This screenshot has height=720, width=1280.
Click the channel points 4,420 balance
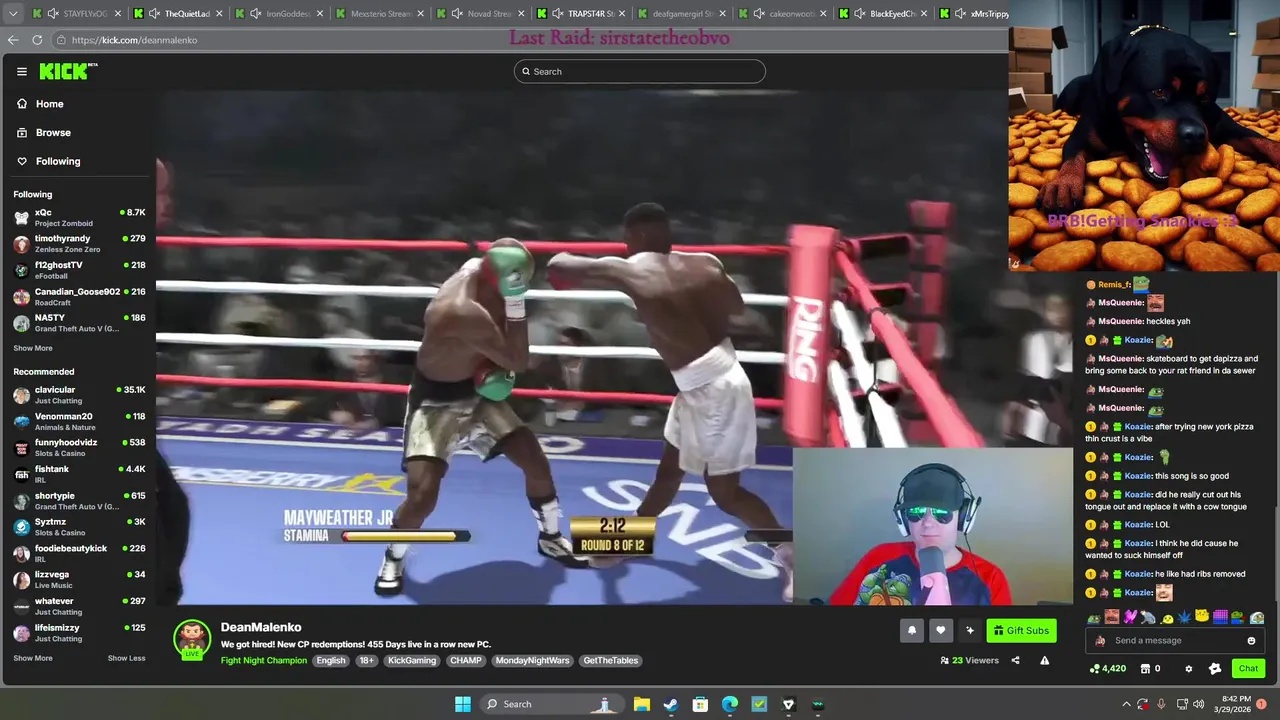[x=1108, y=669]
